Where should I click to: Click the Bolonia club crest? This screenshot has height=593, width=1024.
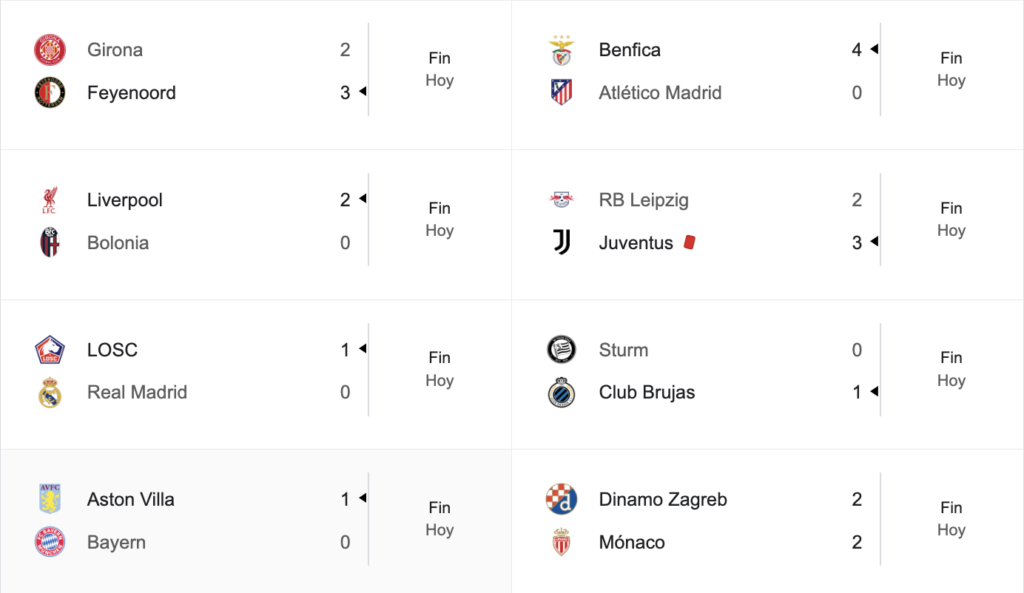[50, 242]
